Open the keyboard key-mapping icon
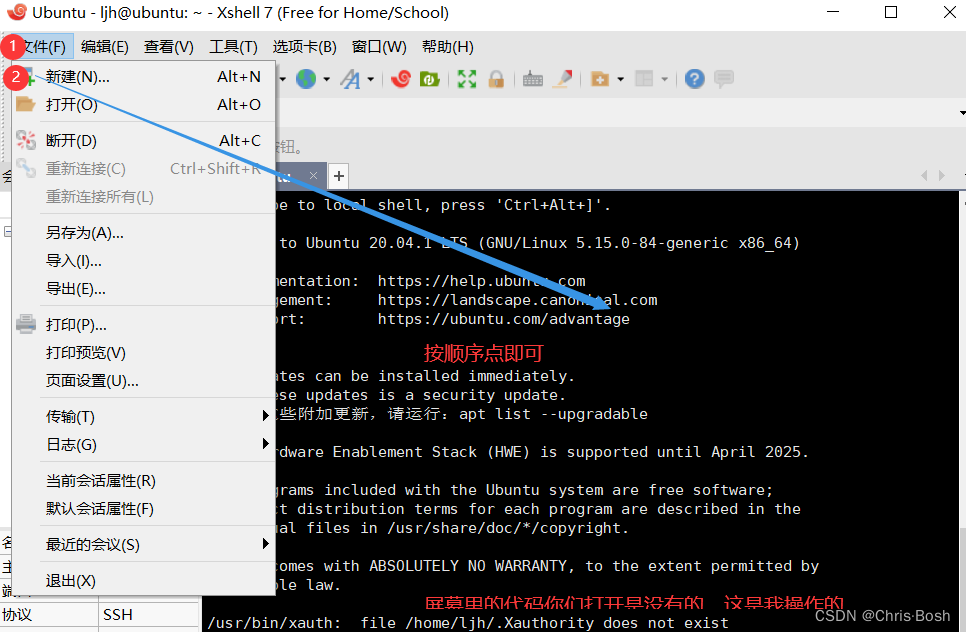Viewport: 966px width, 632px height. coord(532,79)
